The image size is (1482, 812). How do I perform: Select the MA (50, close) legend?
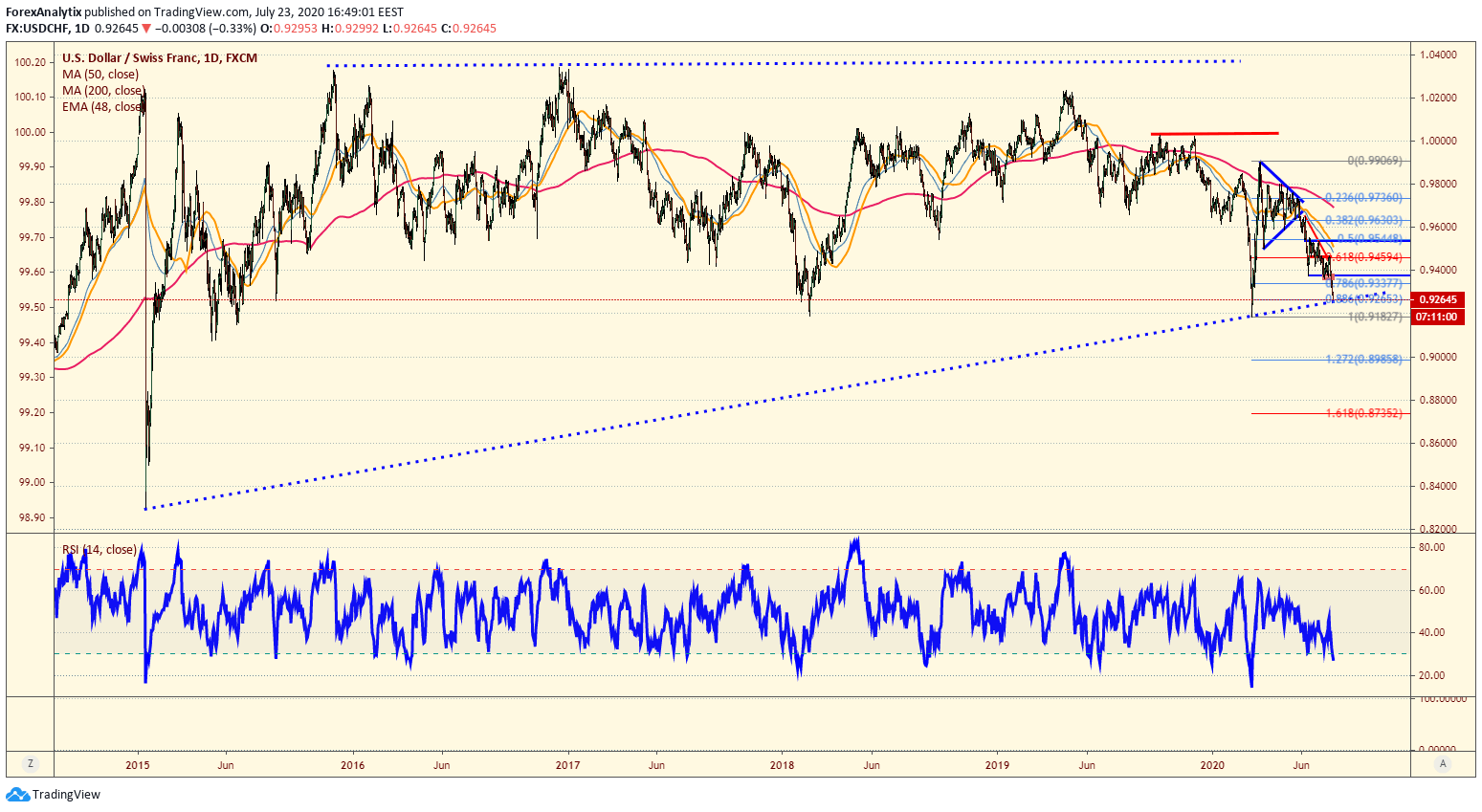[x=100, y=75]
